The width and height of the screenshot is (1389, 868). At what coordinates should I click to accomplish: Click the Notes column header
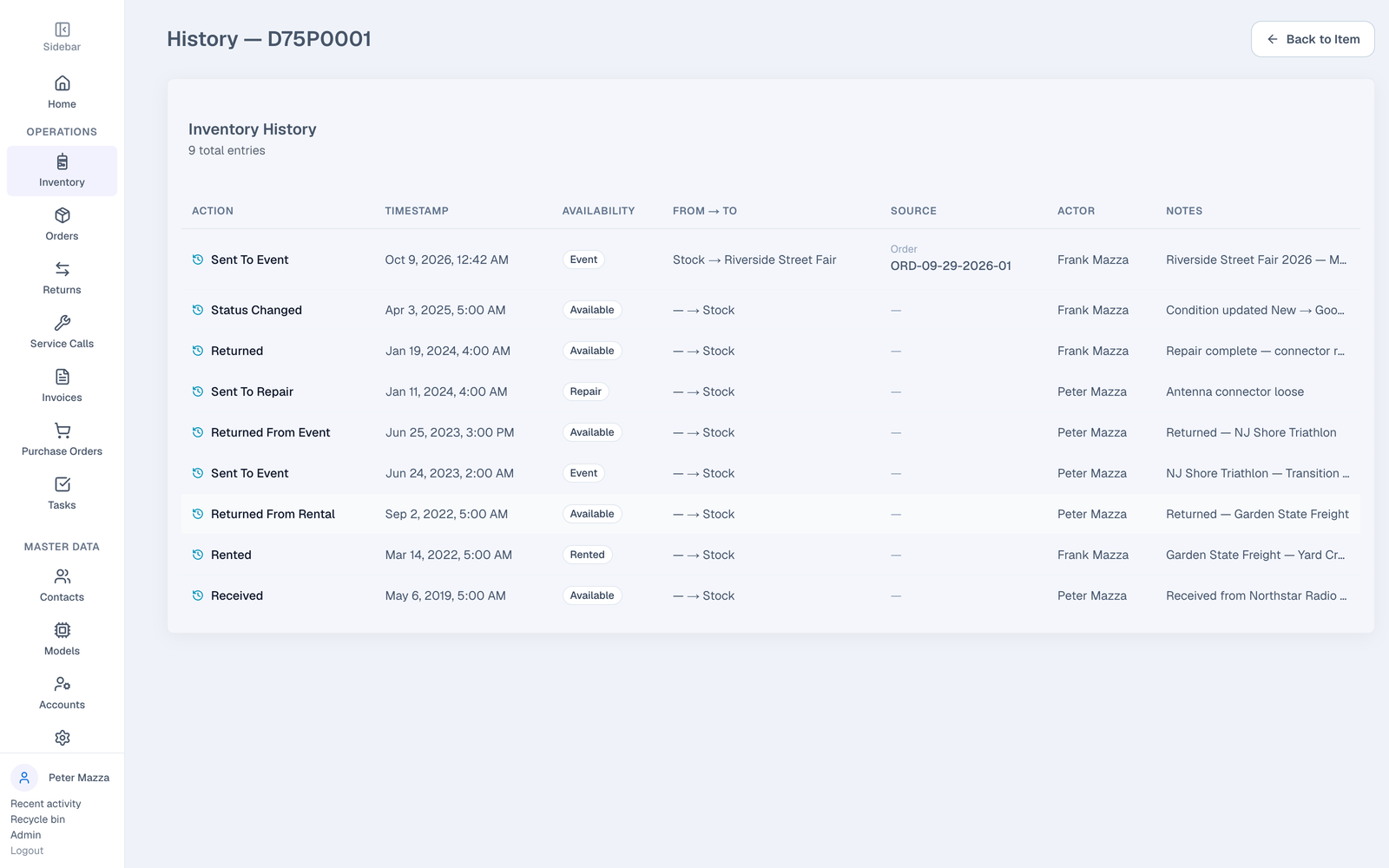click(1184, 211)
